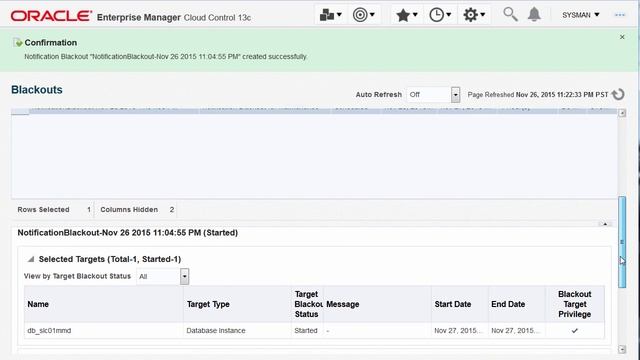Open View by Target Blackout Status dropdown
The image size is (640, 360).
[x=184, y=276]
